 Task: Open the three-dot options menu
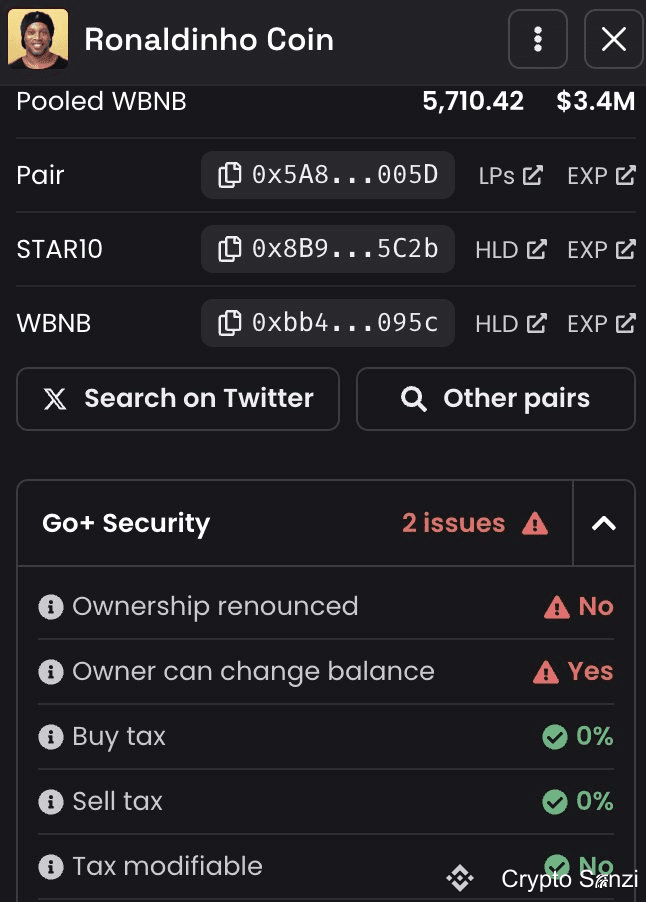(538, 40)
